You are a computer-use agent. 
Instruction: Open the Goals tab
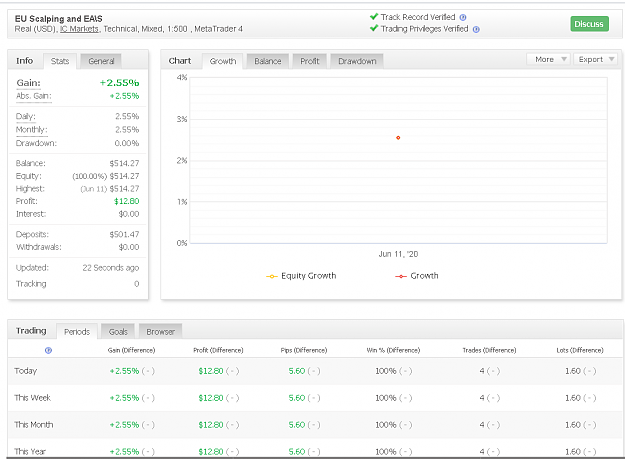pos(118,332)
